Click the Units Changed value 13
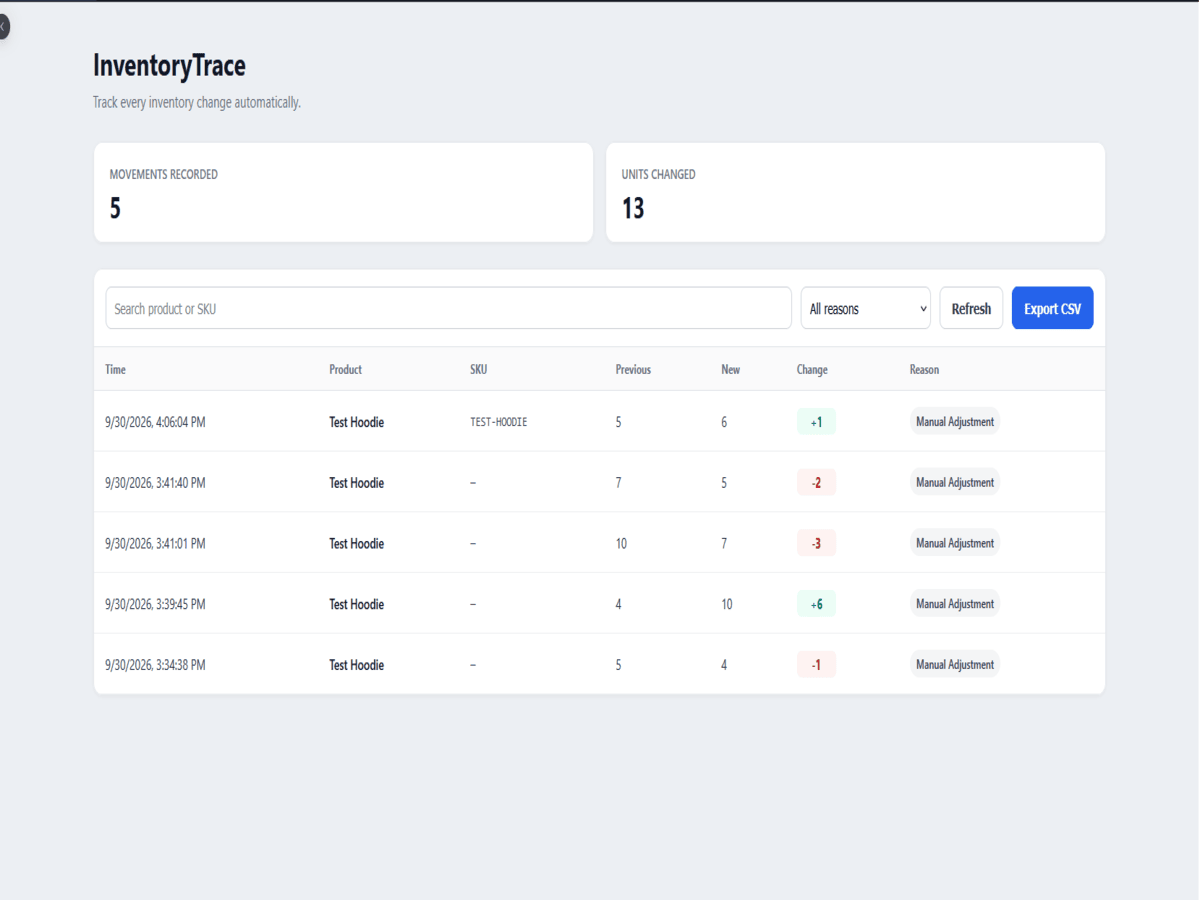This screenshot has width=1200, height=900. coord(633,208)
